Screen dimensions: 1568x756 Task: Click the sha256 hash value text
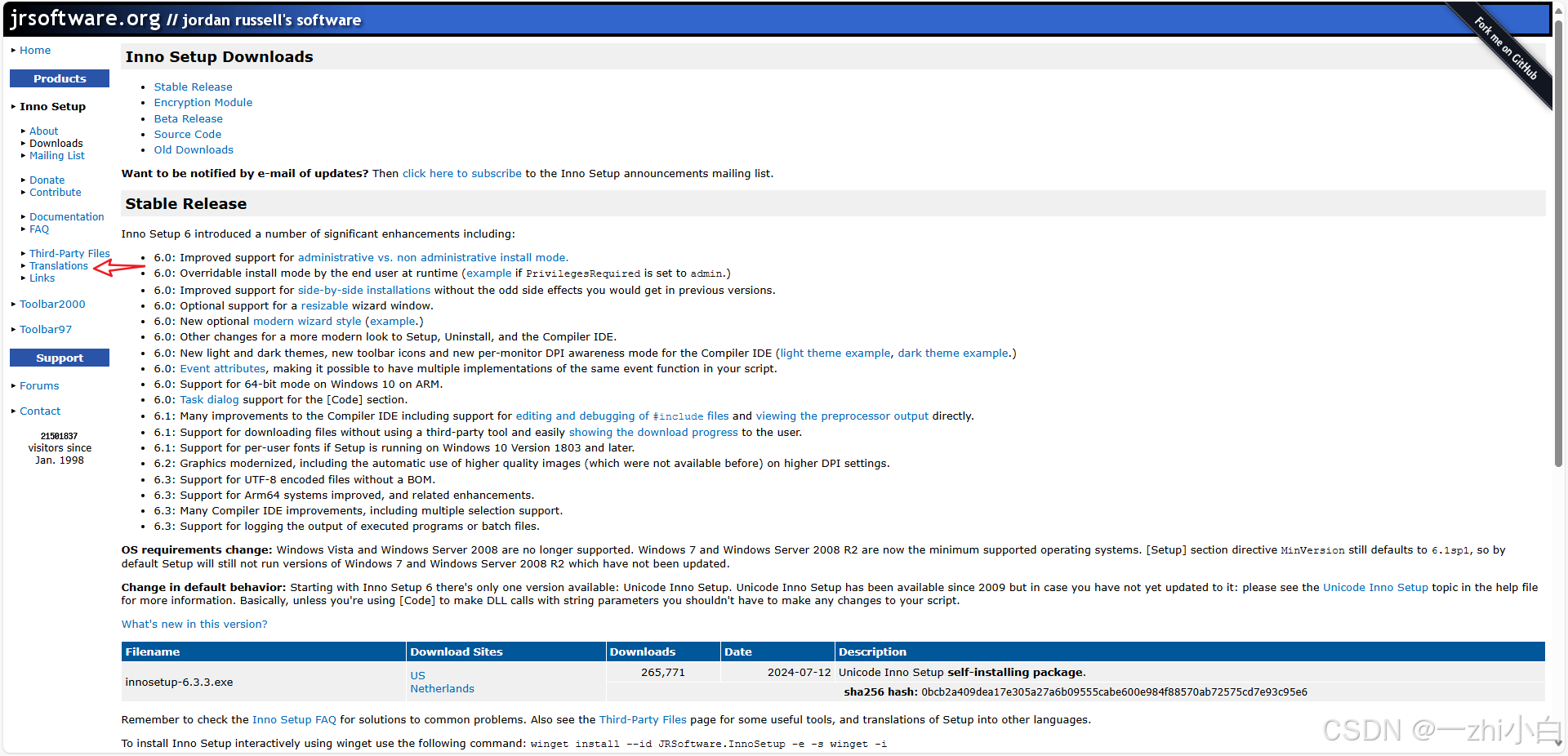tap(1114, 692)
